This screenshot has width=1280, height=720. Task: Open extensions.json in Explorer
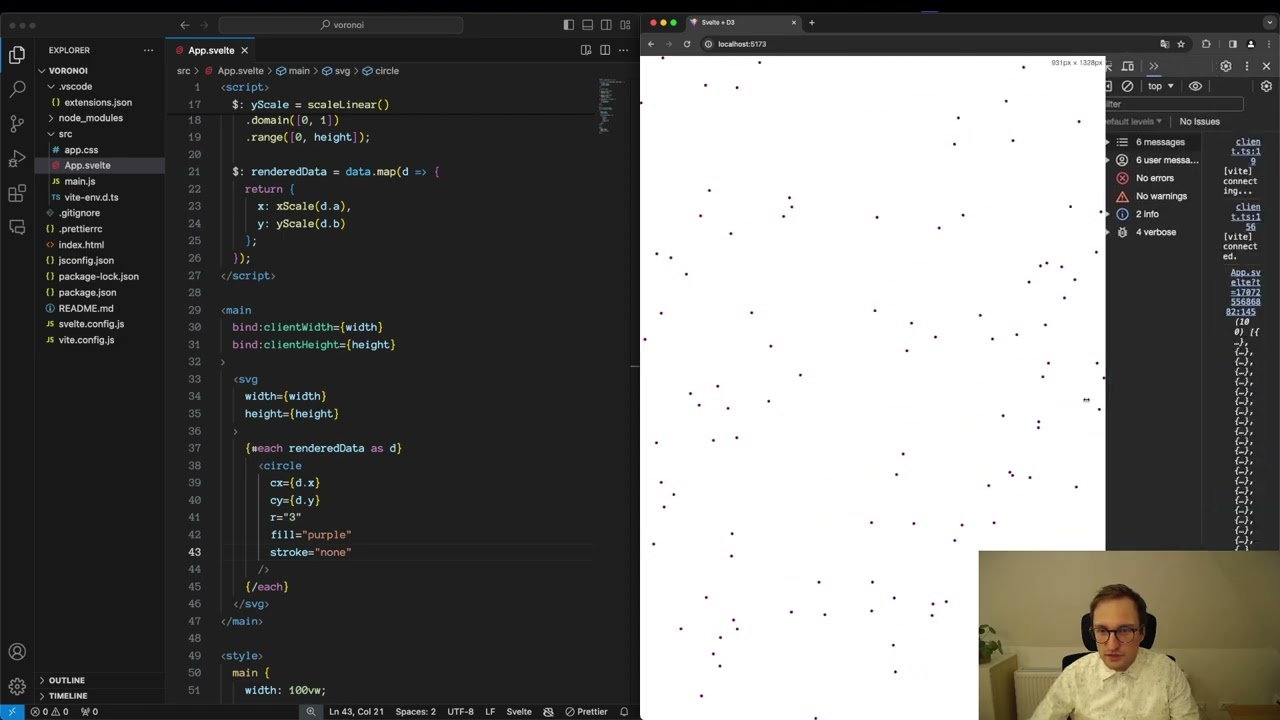(x=97, y=102)
